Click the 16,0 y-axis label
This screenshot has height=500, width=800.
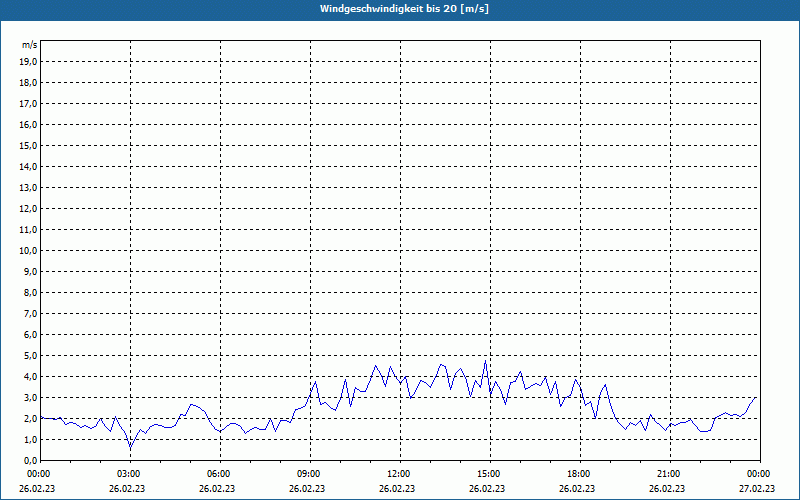point(28,124)
